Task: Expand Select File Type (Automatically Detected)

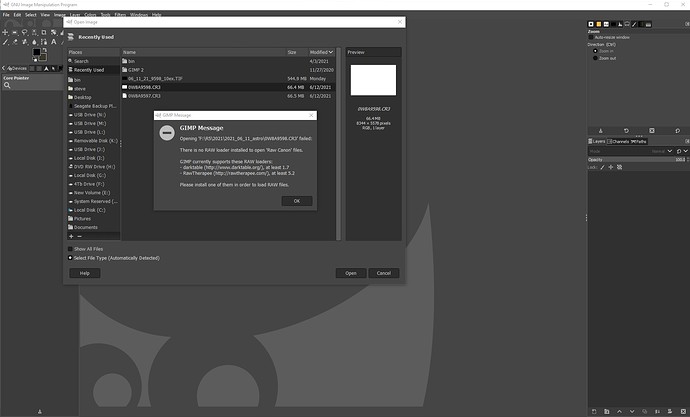Action: (x=70, y=258)
